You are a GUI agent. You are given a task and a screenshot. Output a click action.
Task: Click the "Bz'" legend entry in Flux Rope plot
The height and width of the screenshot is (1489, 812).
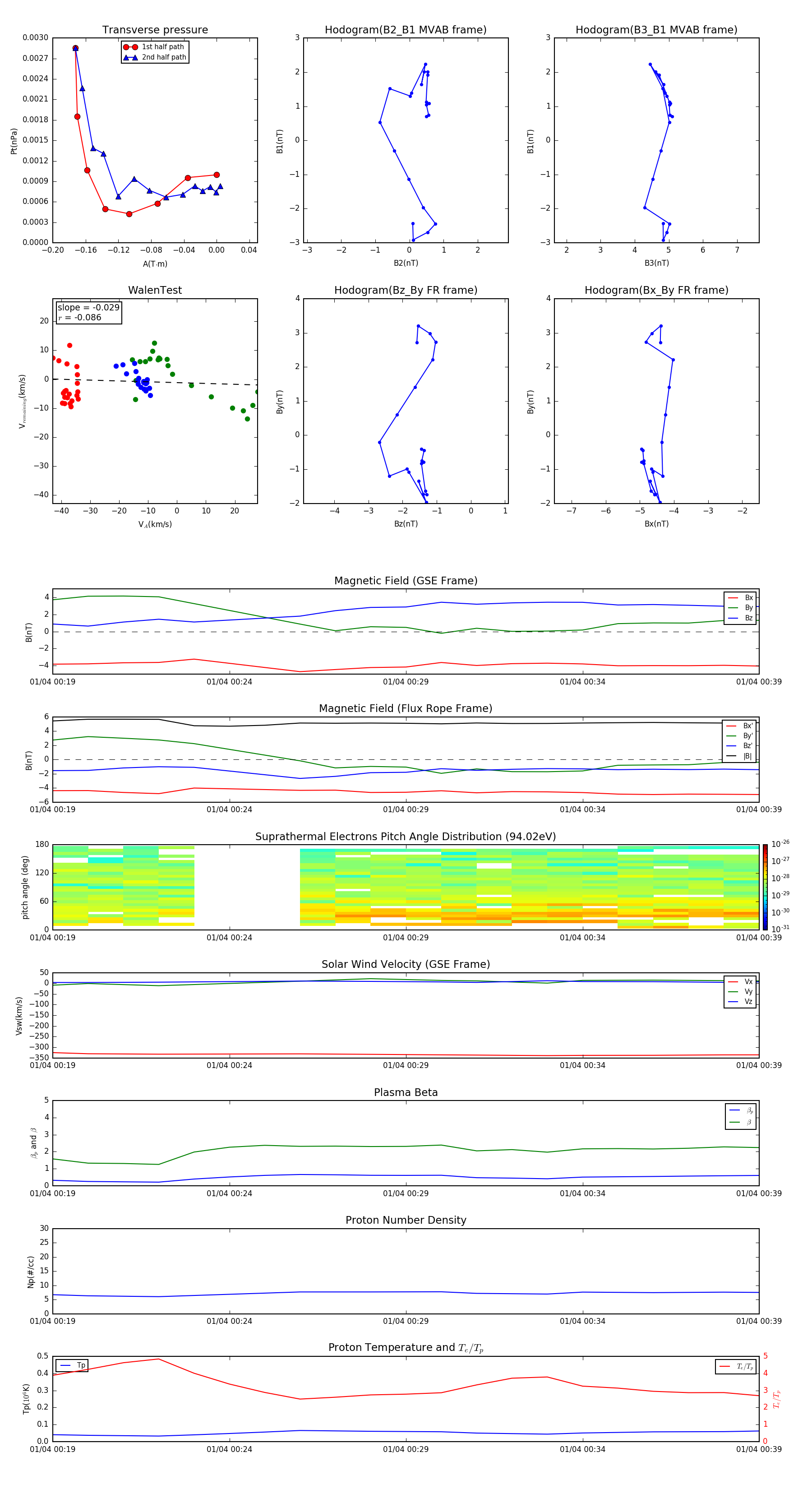pyautogui.click(x=740, y=746)
